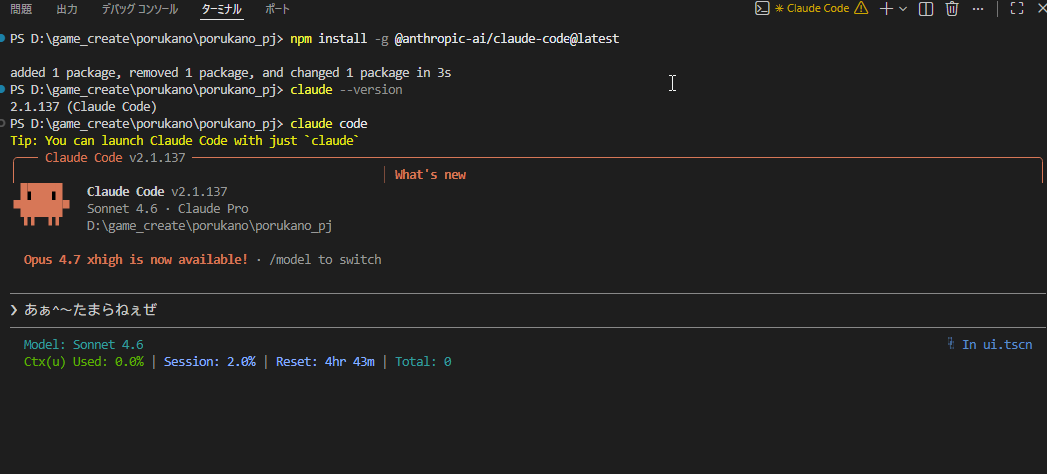The image size is (1047, 474).
Task: Switch to the 出力 tab
Action: tap(67, 9)
